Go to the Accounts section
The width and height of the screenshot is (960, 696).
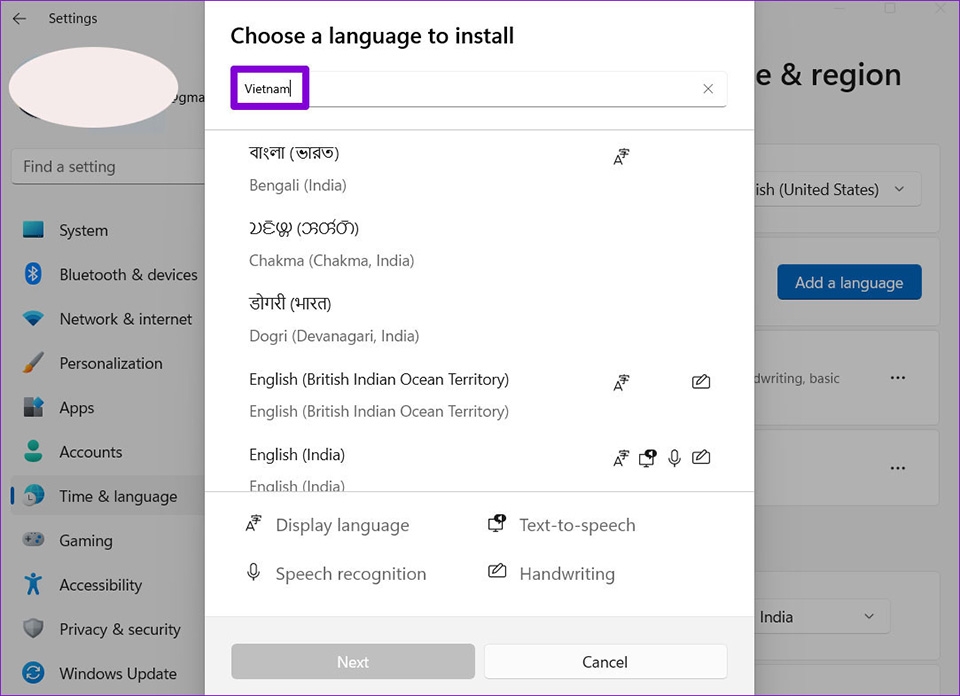click(x=90, y=452)
